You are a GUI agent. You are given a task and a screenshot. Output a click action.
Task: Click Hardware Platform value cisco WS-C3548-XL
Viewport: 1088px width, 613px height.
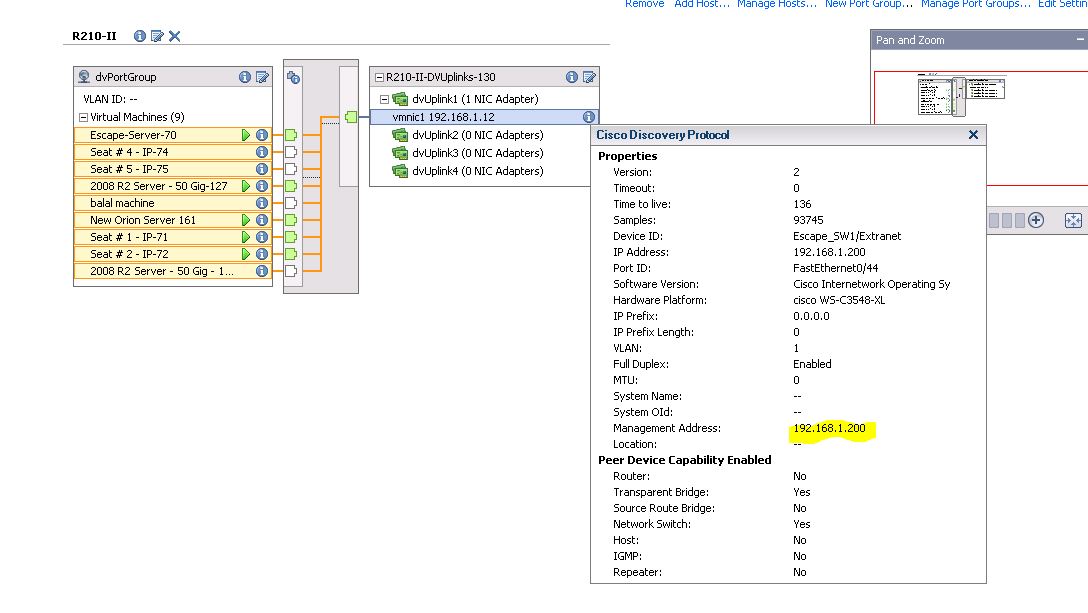pos(839,300)
